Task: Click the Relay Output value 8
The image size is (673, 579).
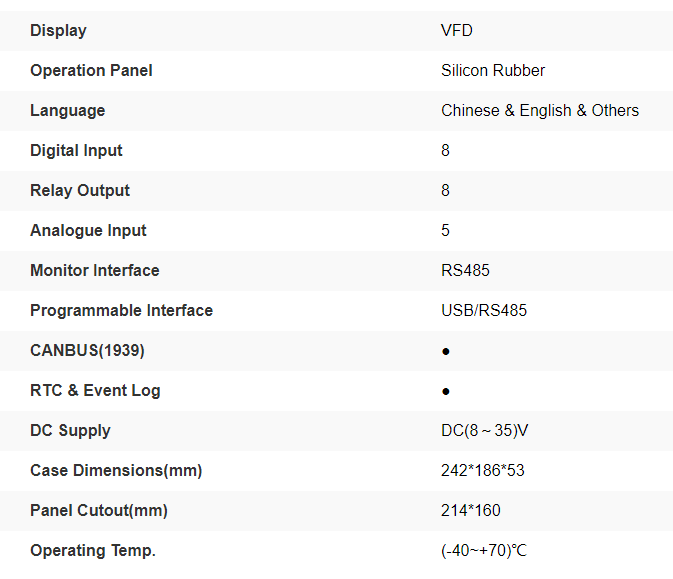Action: click(x=445, y=191)
